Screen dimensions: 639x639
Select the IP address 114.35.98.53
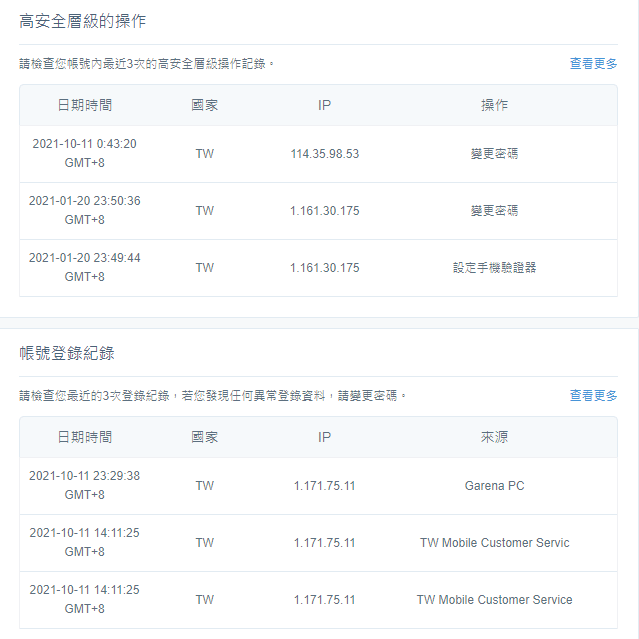click(x=324, y=154)
